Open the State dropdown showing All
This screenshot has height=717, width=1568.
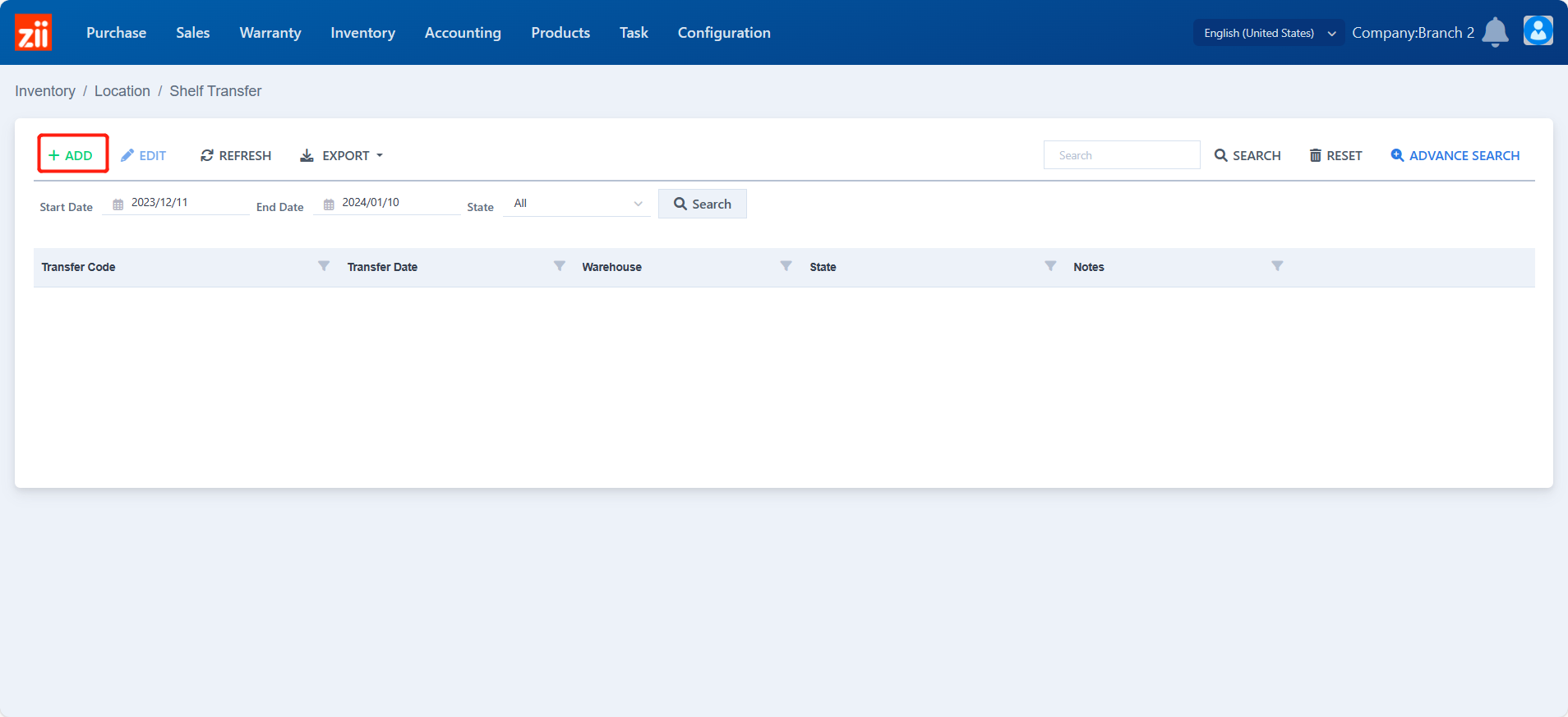pyautogui.click(x=577, y=203)
